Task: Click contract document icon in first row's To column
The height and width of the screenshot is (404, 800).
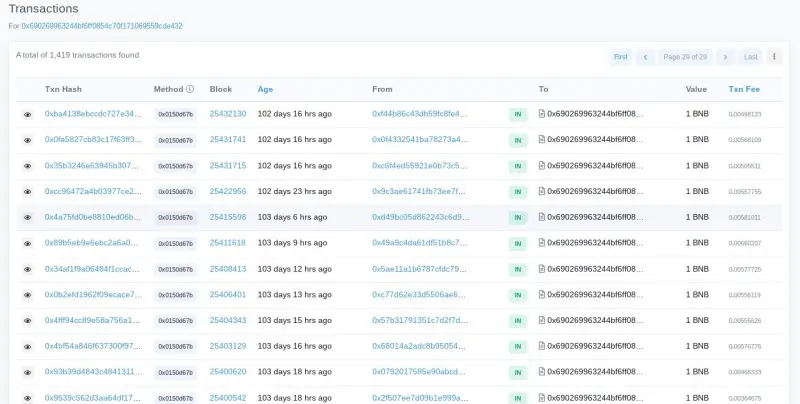Action: click(542, 114)
